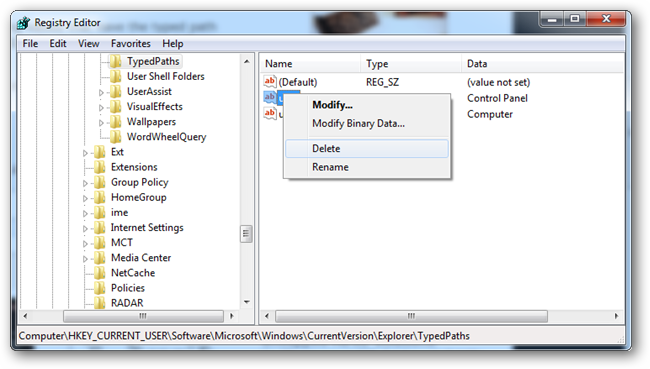650x369 pixels.
Task: Click the UserAssist folder icon
Action: (116, 92)
